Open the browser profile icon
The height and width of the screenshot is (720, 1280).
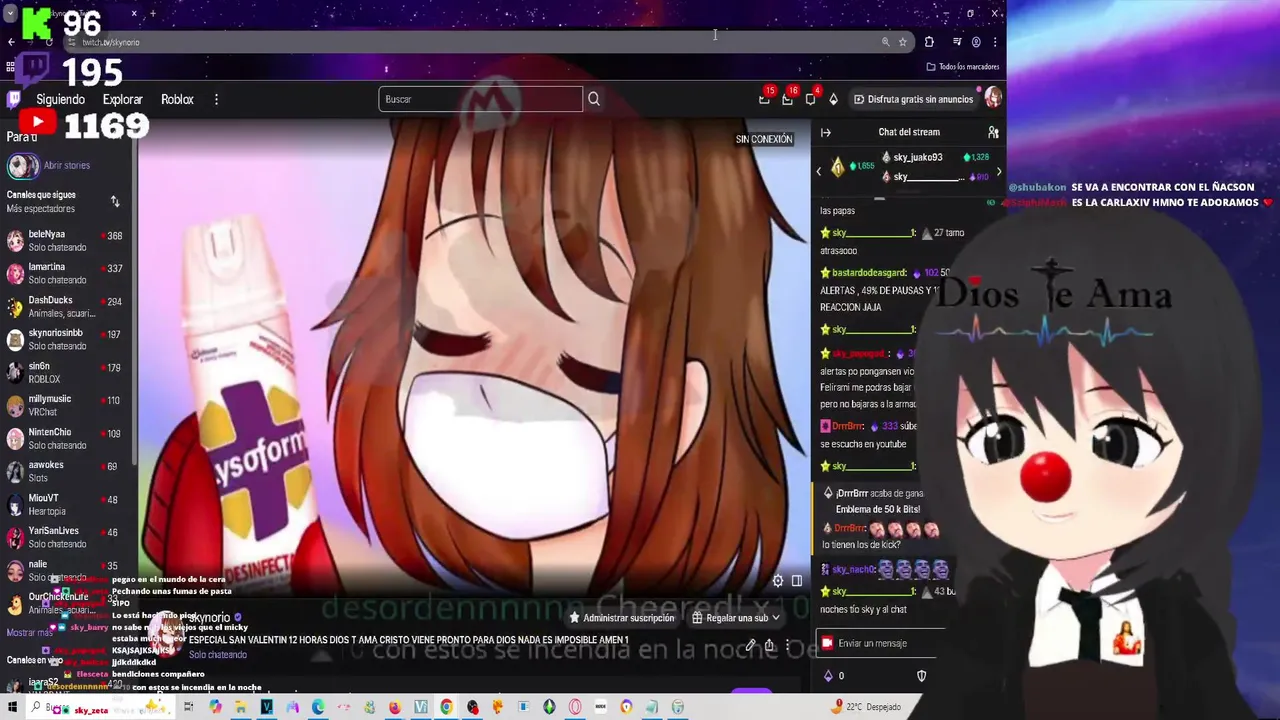pos(976,42)
